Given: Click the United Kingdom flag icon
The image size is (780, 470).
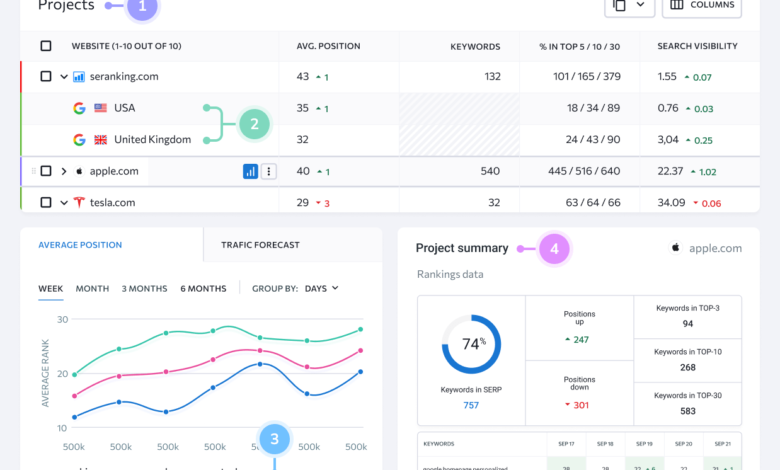Looking at the screenshot, I should 100,140.
